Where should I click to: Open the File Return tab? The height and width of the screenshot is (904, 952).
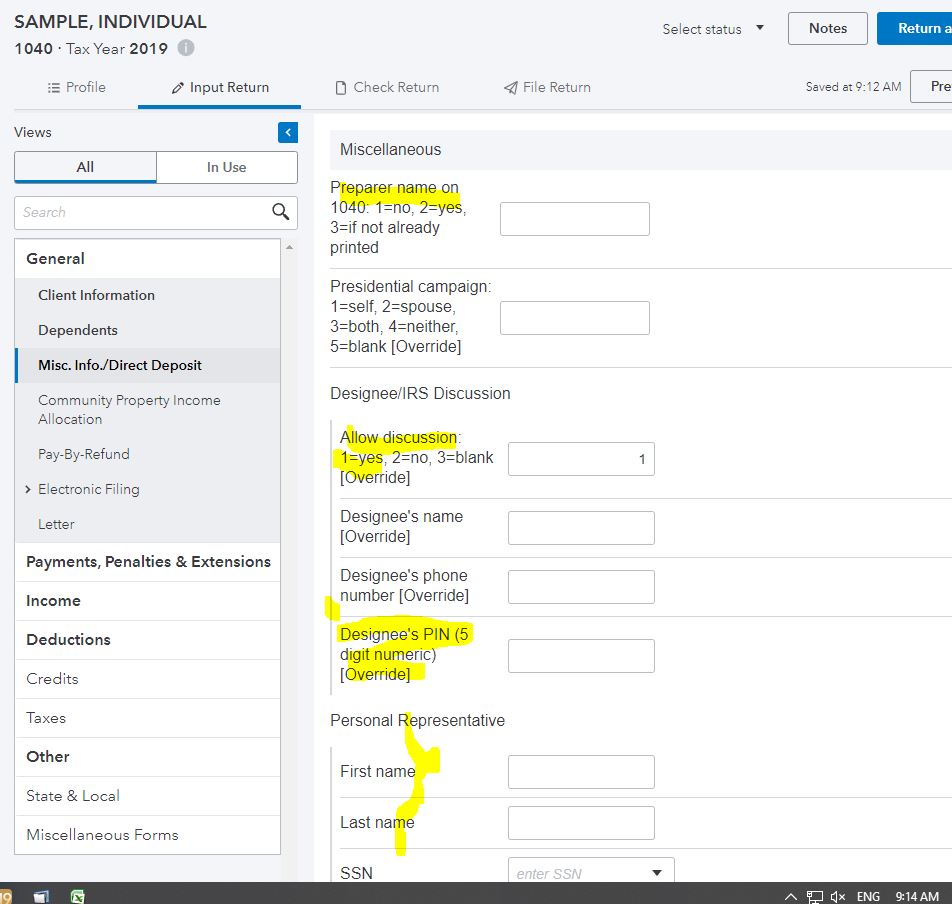[547, 87]
